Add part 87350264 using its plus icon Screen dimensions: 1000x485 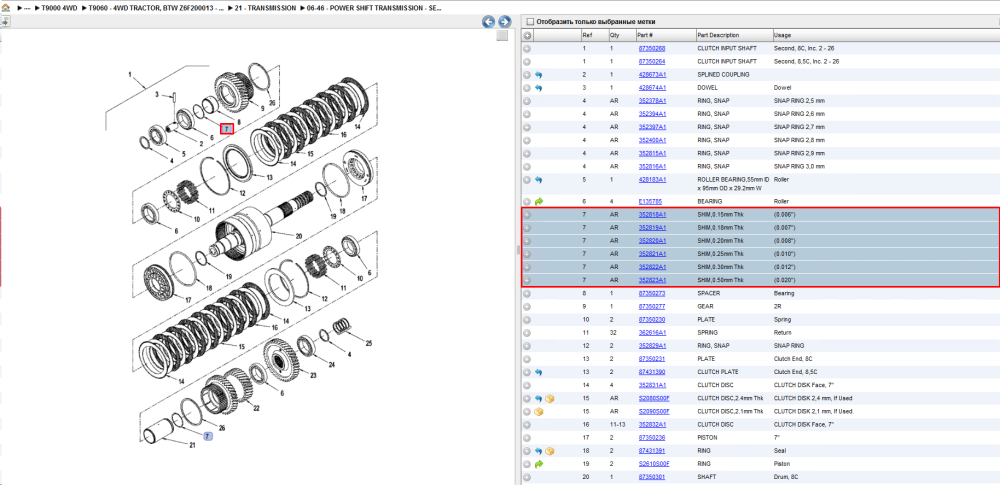click(527, 62)
